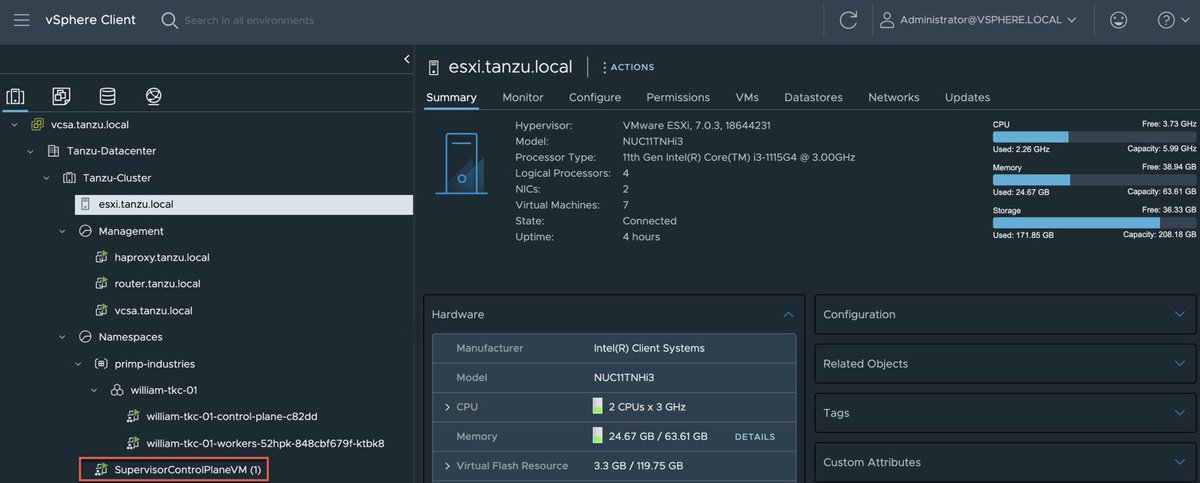
Task: Collapse the vcsa.tanzu.local root node
Action: (x=14, y=125)
